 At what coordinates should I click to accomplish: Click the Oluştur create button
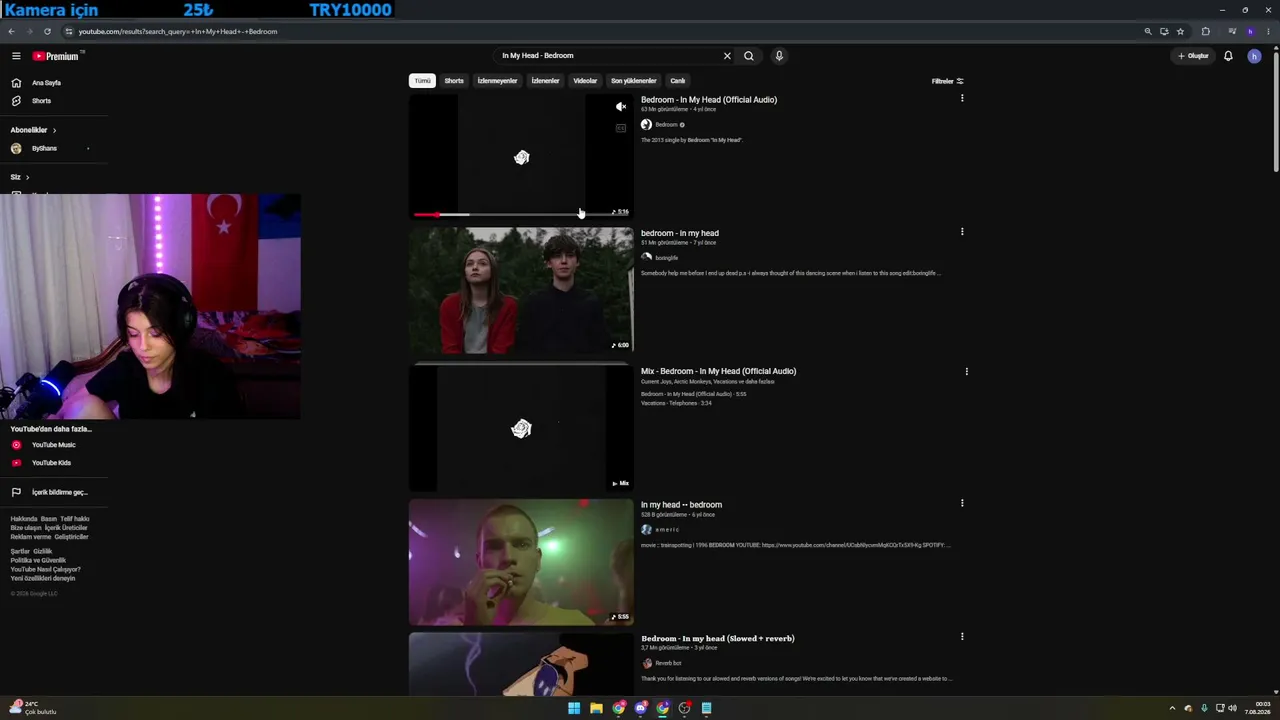(1193, 56)
